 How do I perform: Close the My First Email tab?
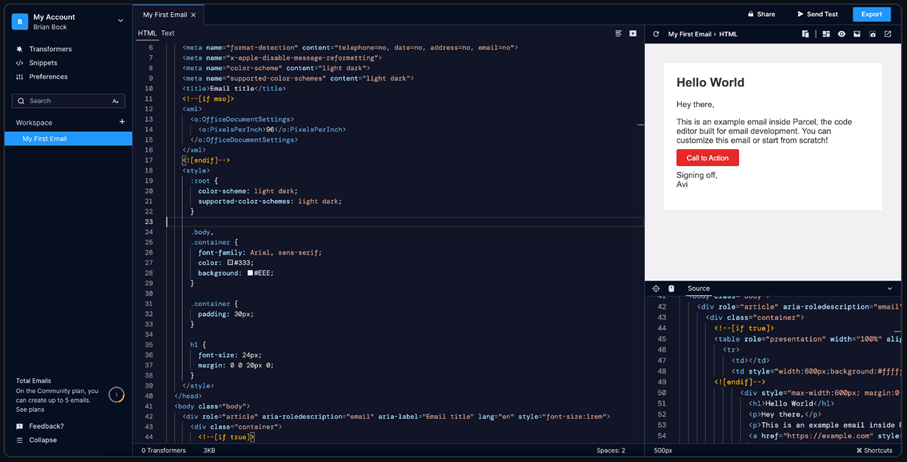194,15
